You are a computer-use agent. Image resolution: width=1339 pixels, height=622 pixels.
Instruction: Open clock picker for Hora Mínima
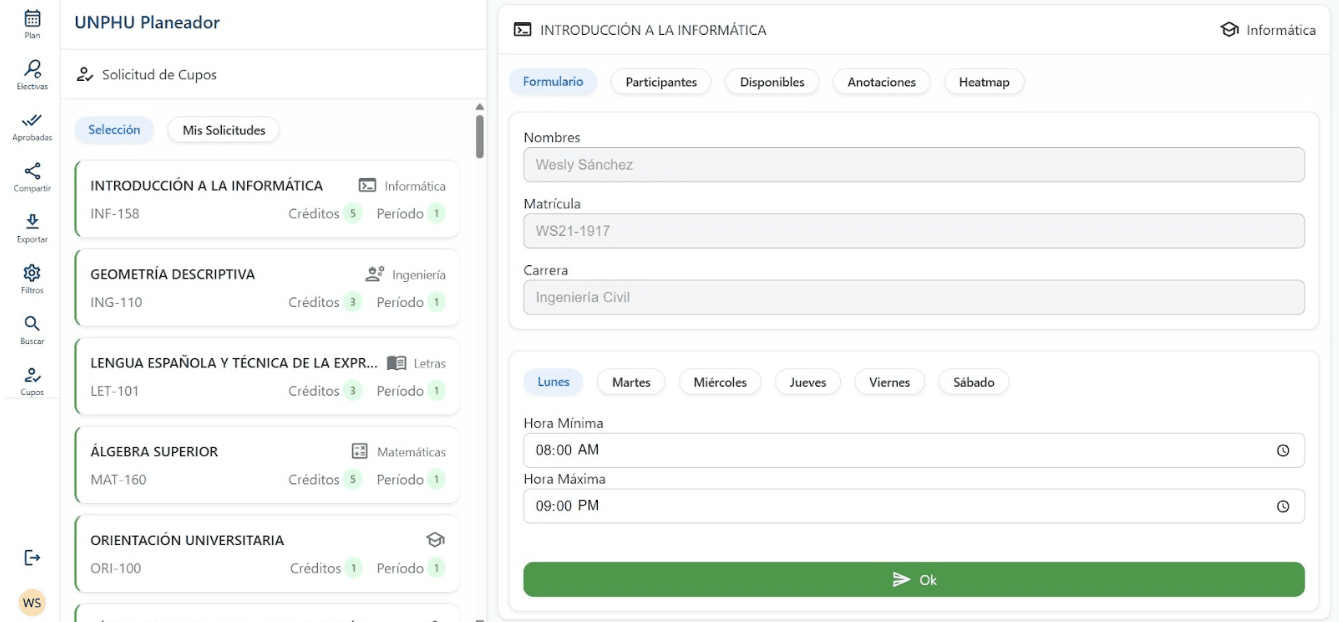point(1283,450)
